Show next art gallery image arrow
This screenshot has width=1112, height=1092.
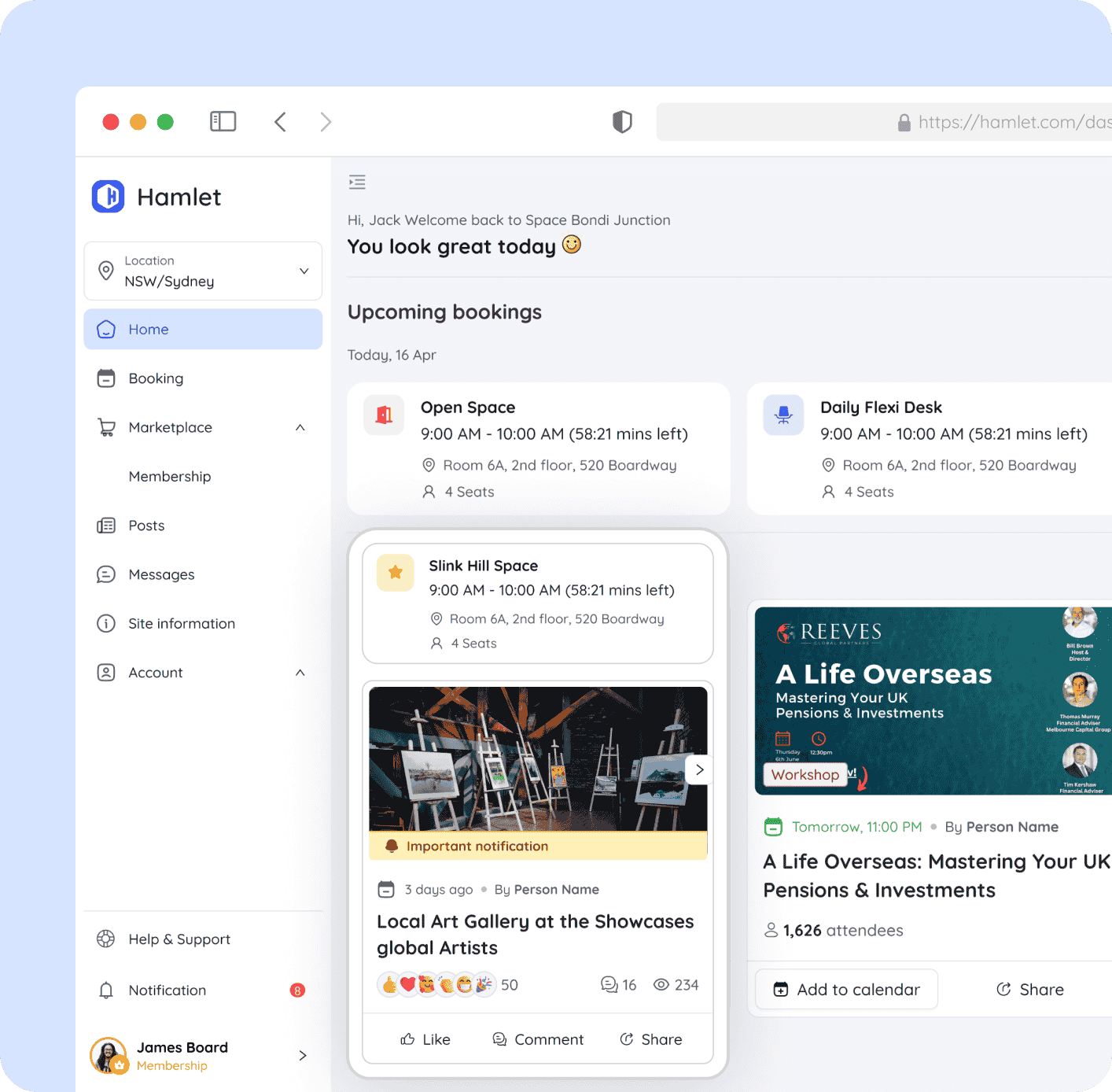click(699, 770)
